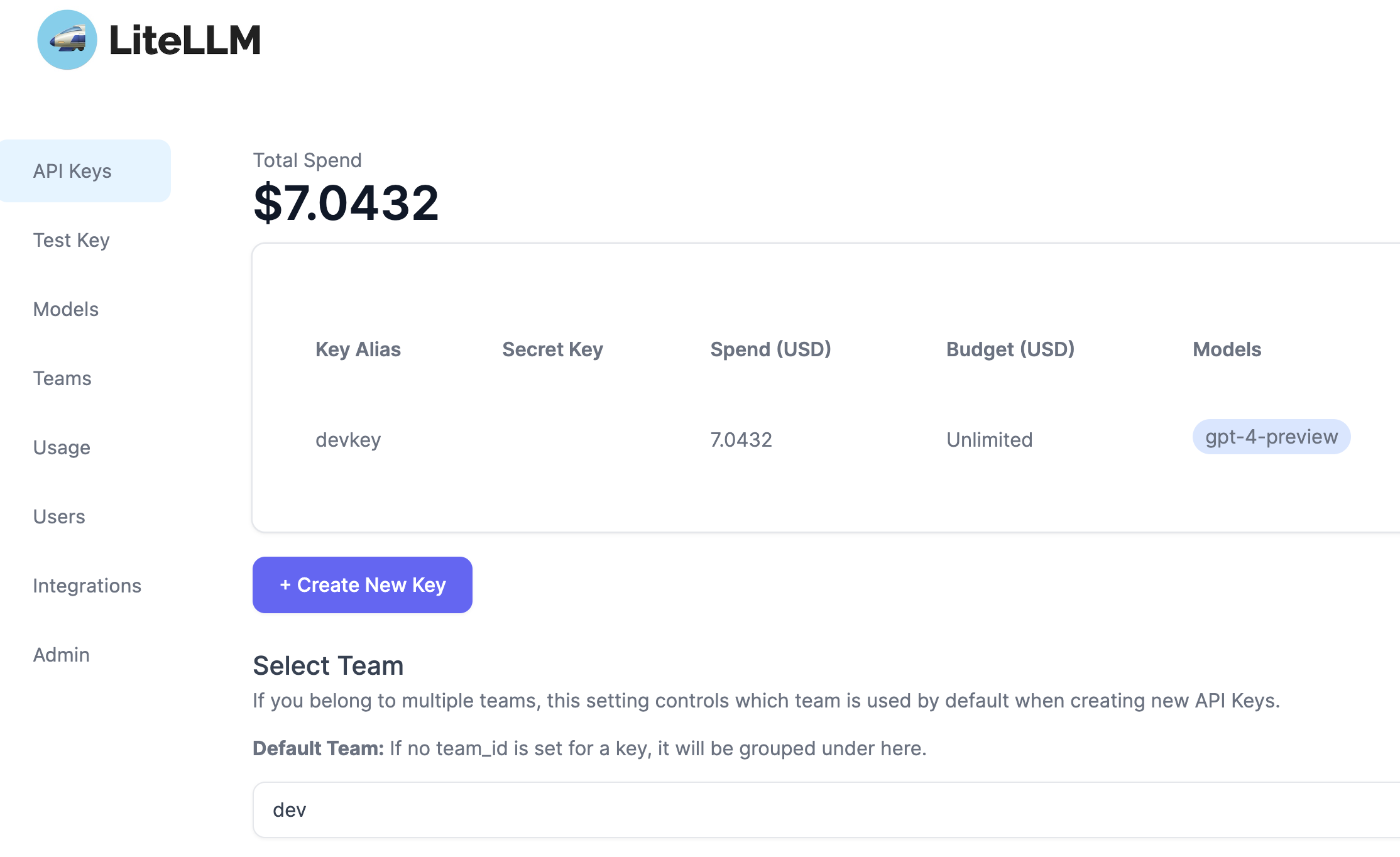Click the gpt-4-preview model badge
Image resolution: width=1400 pixels, height=857 pixels.
coord(1271,436)
